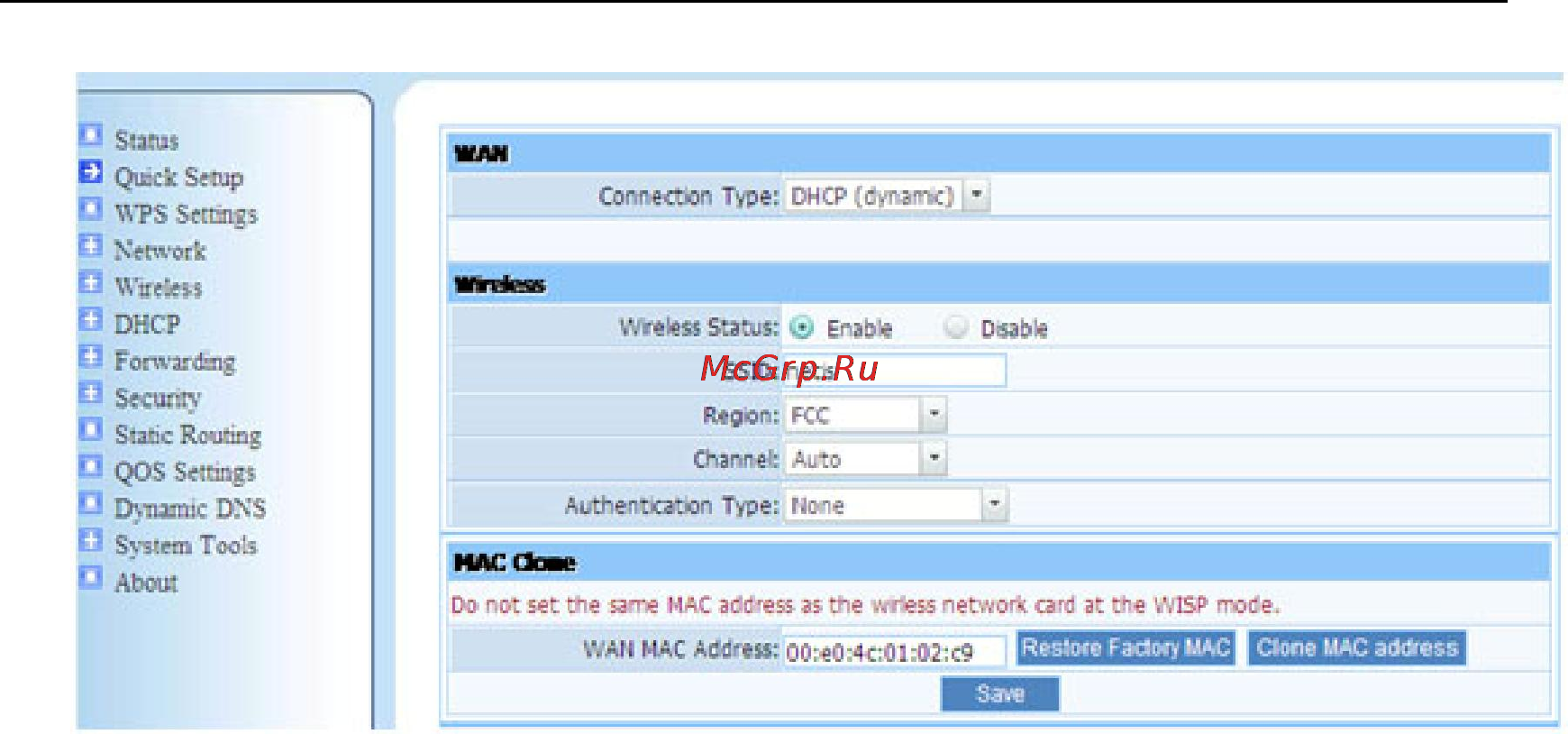Open the Authentication Type dropdown
The height and width of the screenshot is (734, 1568).
896,505
